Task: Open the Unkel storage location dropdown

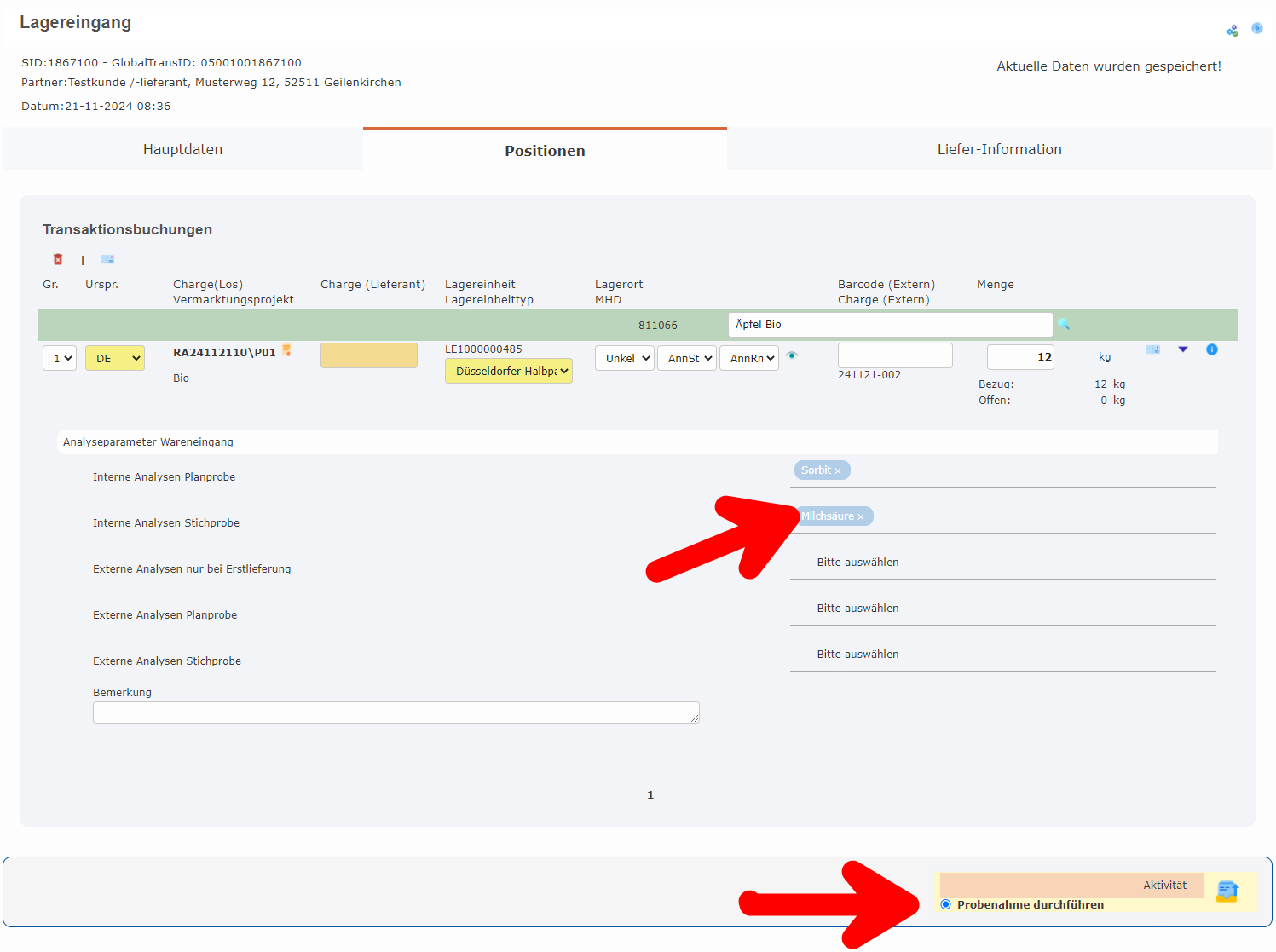Action: (x=625, y=358)
